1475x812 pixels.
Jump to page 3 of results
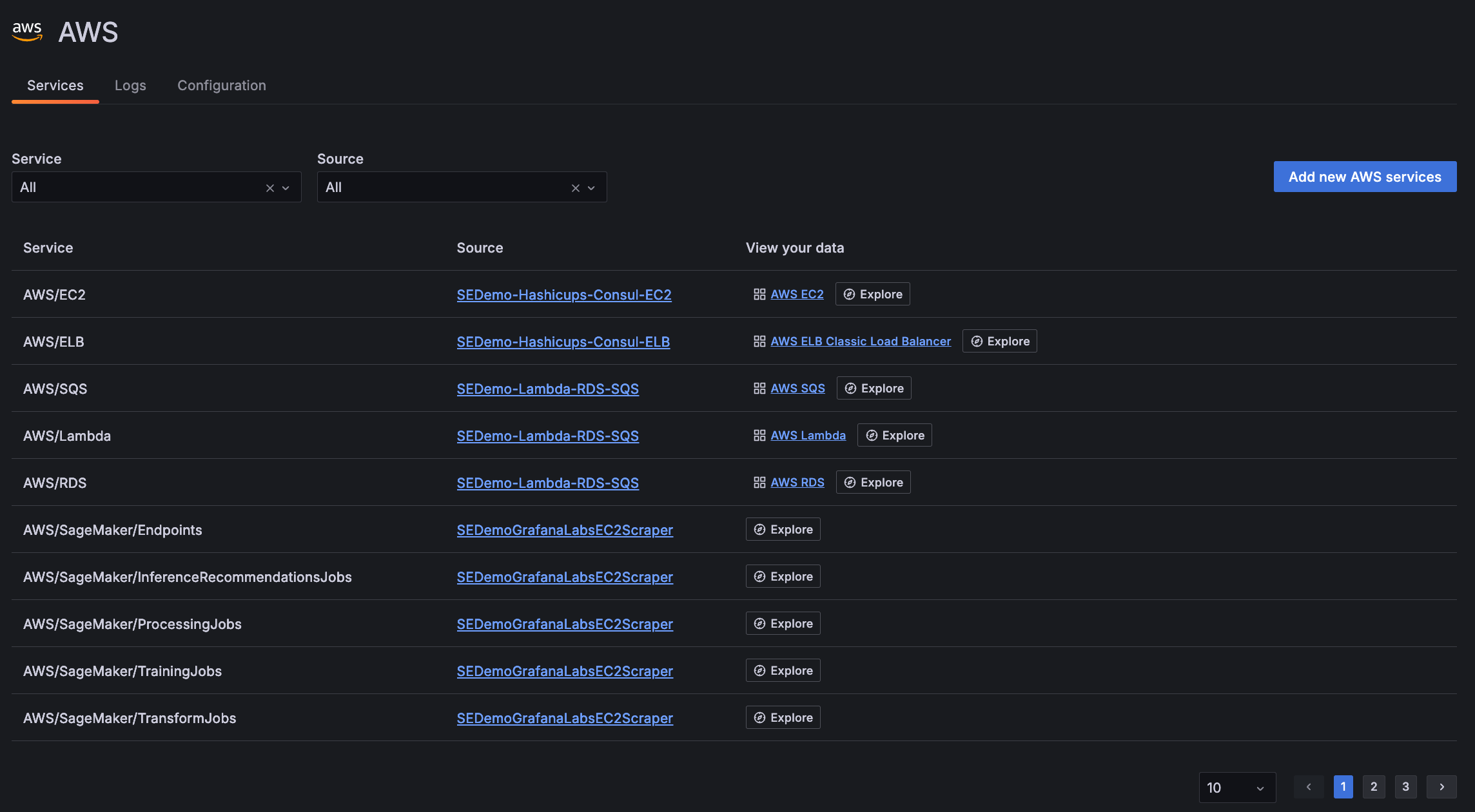(1405, 787)
